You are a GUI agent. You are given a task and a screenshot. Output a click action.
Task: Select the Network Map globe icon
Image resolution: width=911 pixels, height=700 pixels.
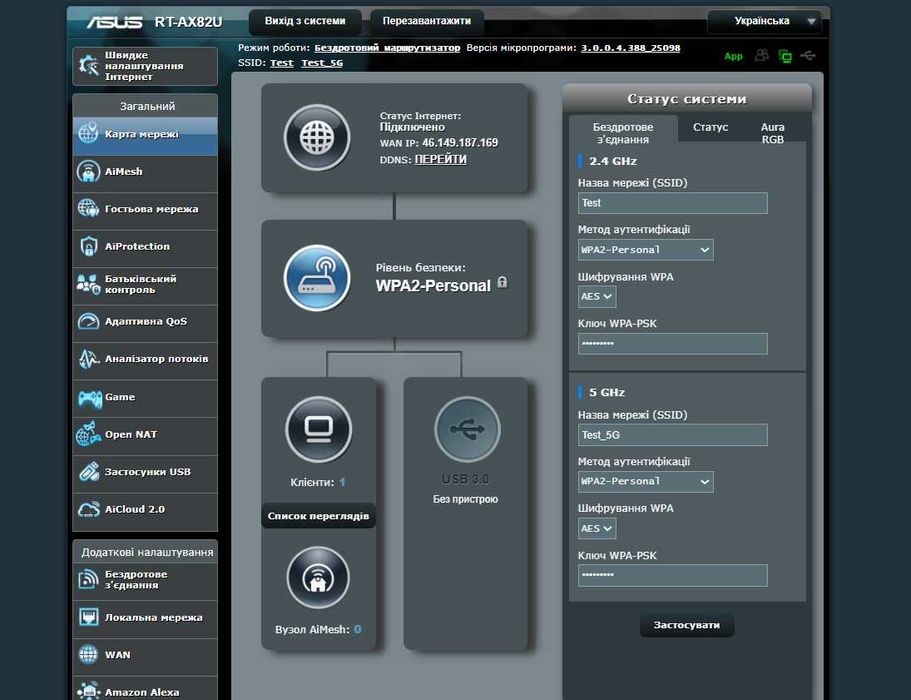[x=88, y=134]
